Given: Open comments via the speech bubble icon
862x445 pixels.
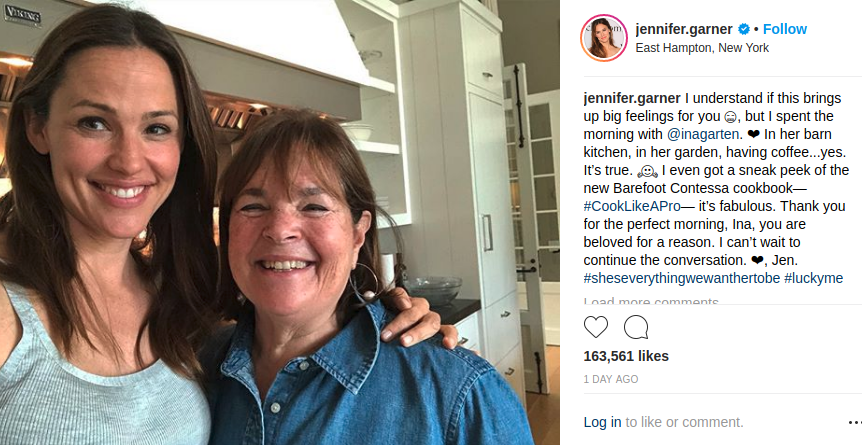Looking at the screenshot, I should tap(636, 327).
